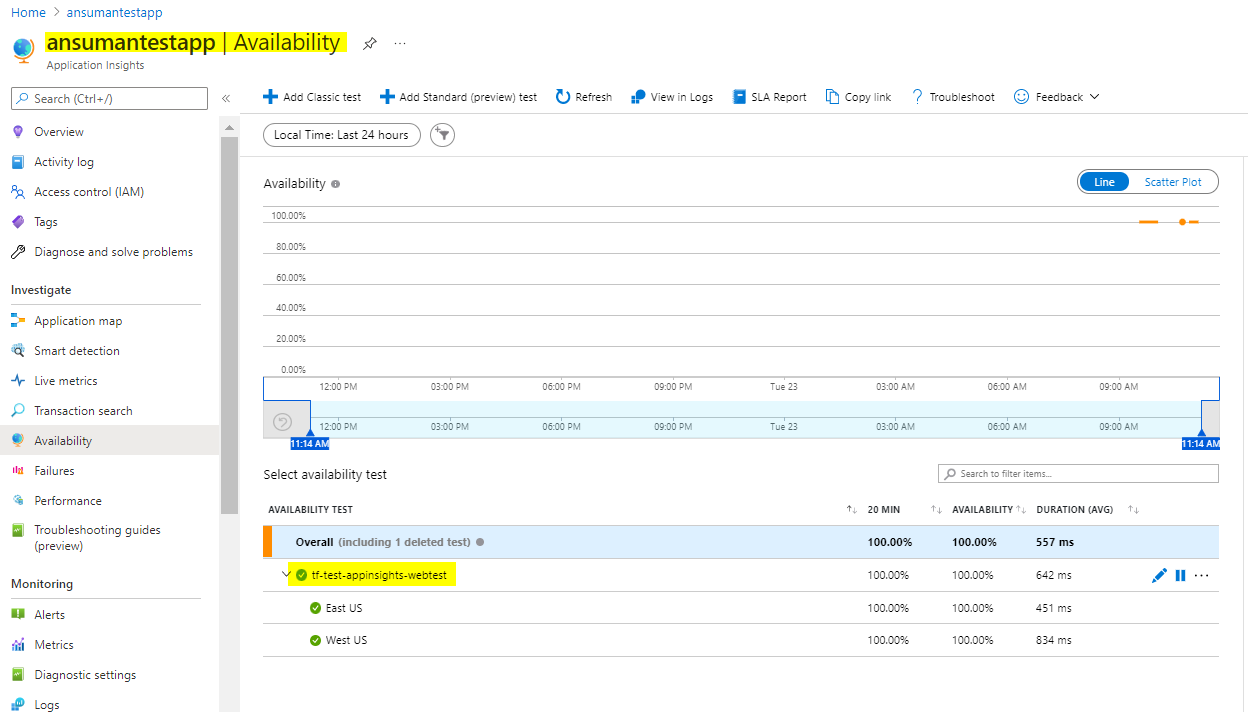Refresh the availability data

tap(584, 97)
